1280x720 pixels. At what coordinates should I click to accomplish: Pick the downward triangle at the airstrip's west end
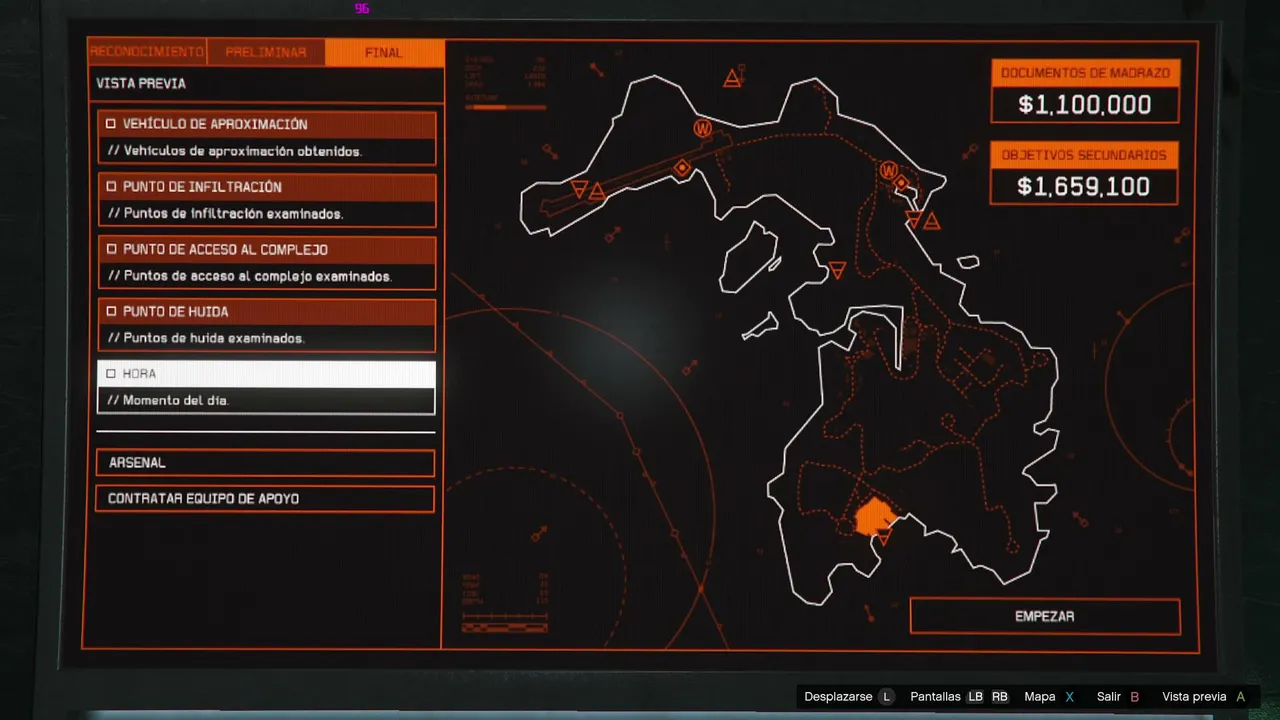pyautogui.click(x=579, y=188)
